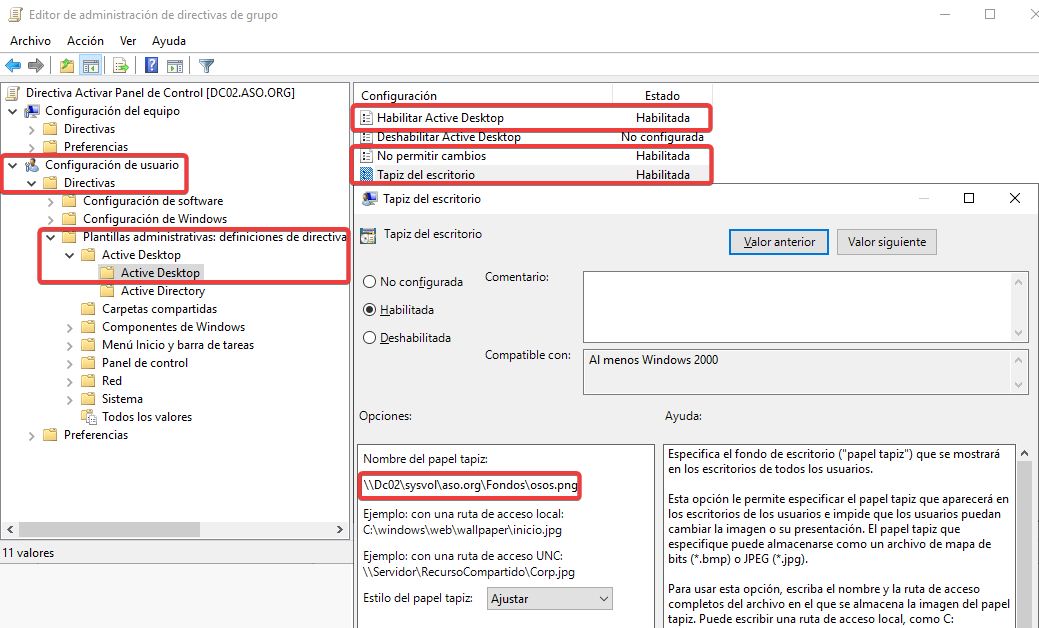Click the Export list toolbar icon

pos(121,66)
